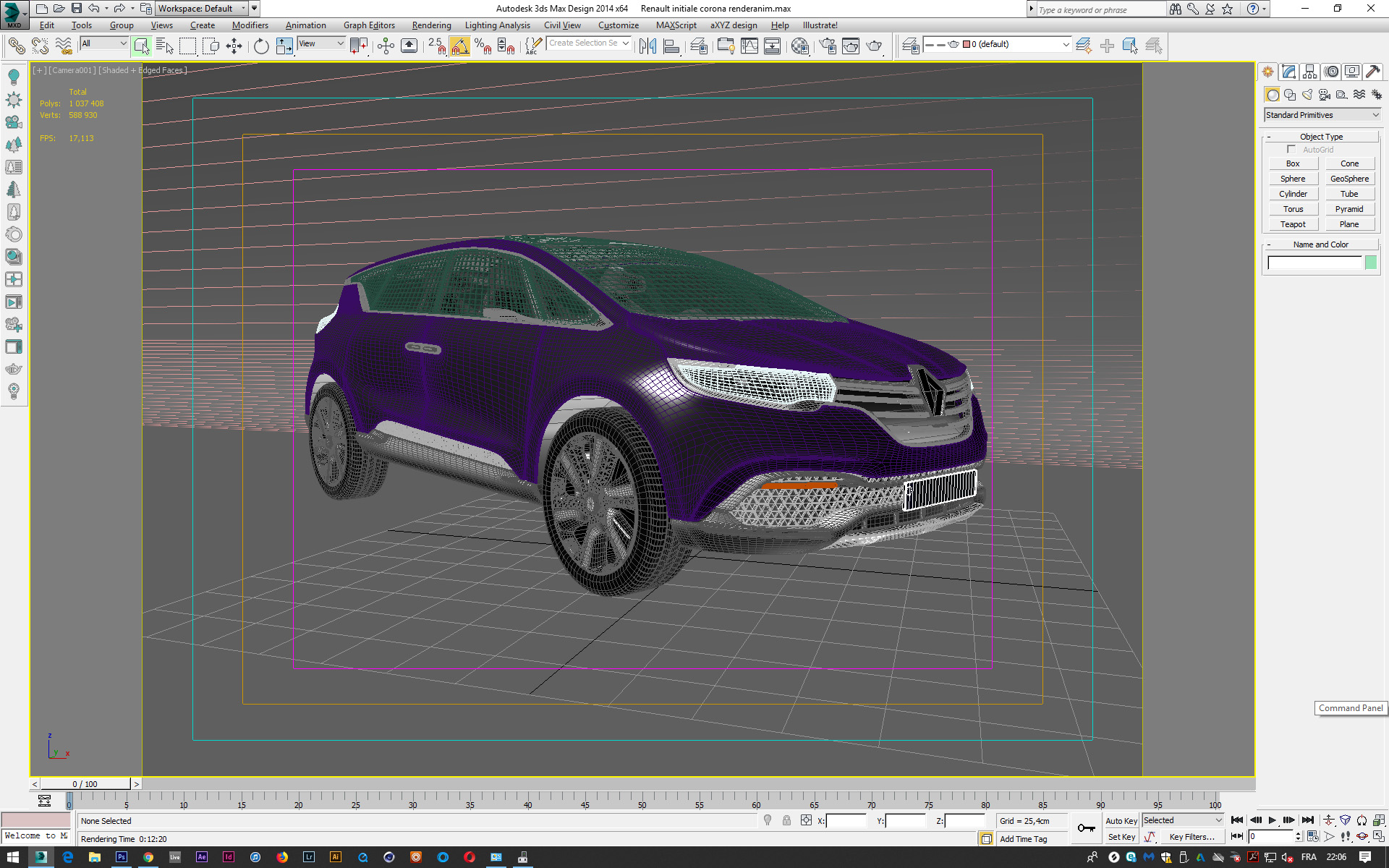
Task: Click the Render Setup teapot icon
Action: [x=828, y=46]
